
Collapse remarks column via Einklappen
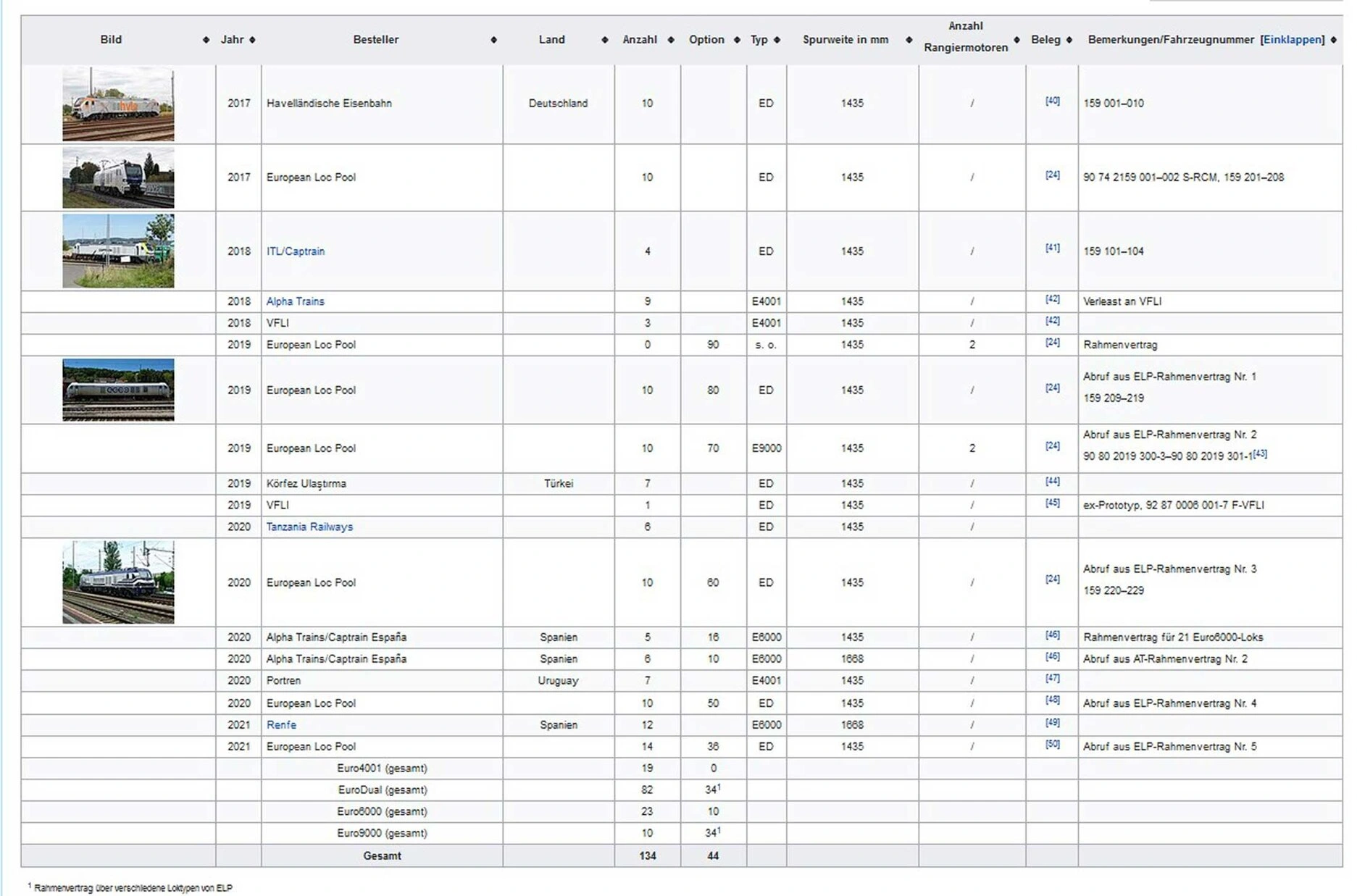pos(1292,40)
